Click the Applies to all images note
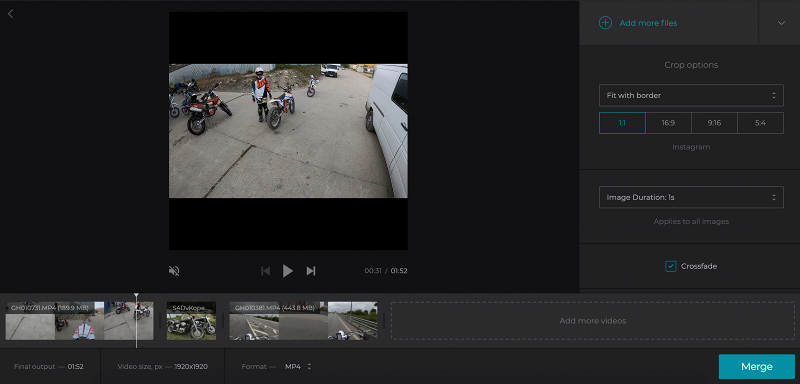Screen dimensions: 800x384 click(x=691, y=221)
